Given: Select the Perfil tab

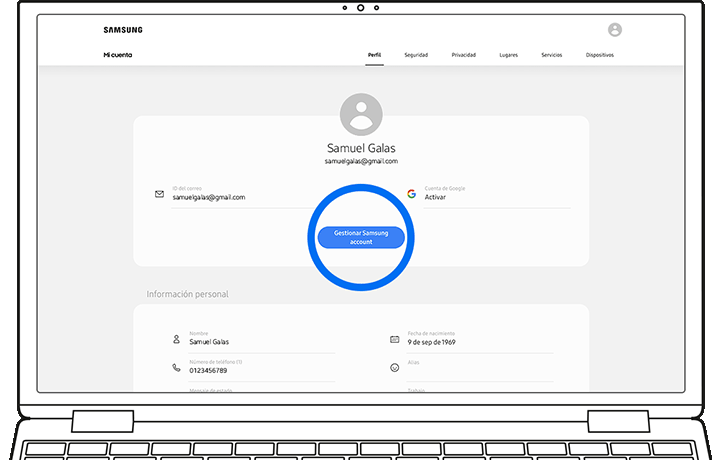Looking at the screenshot, I should point(374,55).
